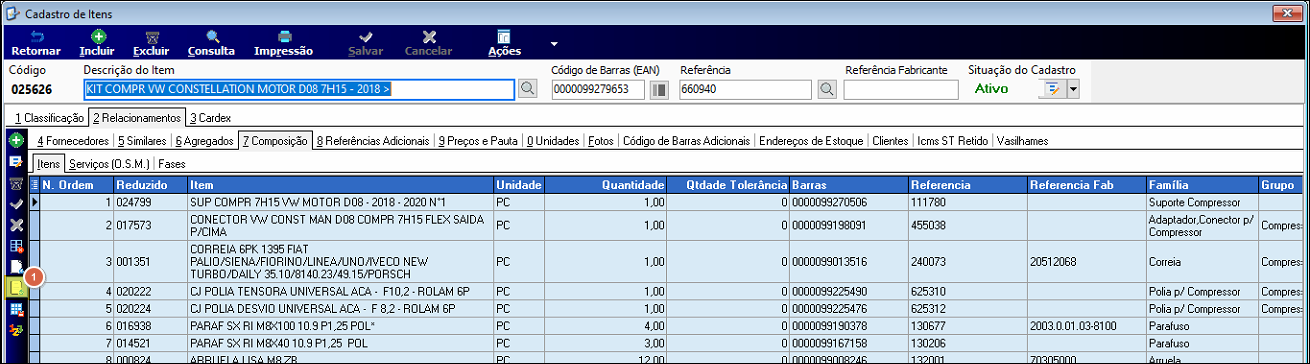Select the 2 Relacionamentos tab

click(x=137, y=118)
